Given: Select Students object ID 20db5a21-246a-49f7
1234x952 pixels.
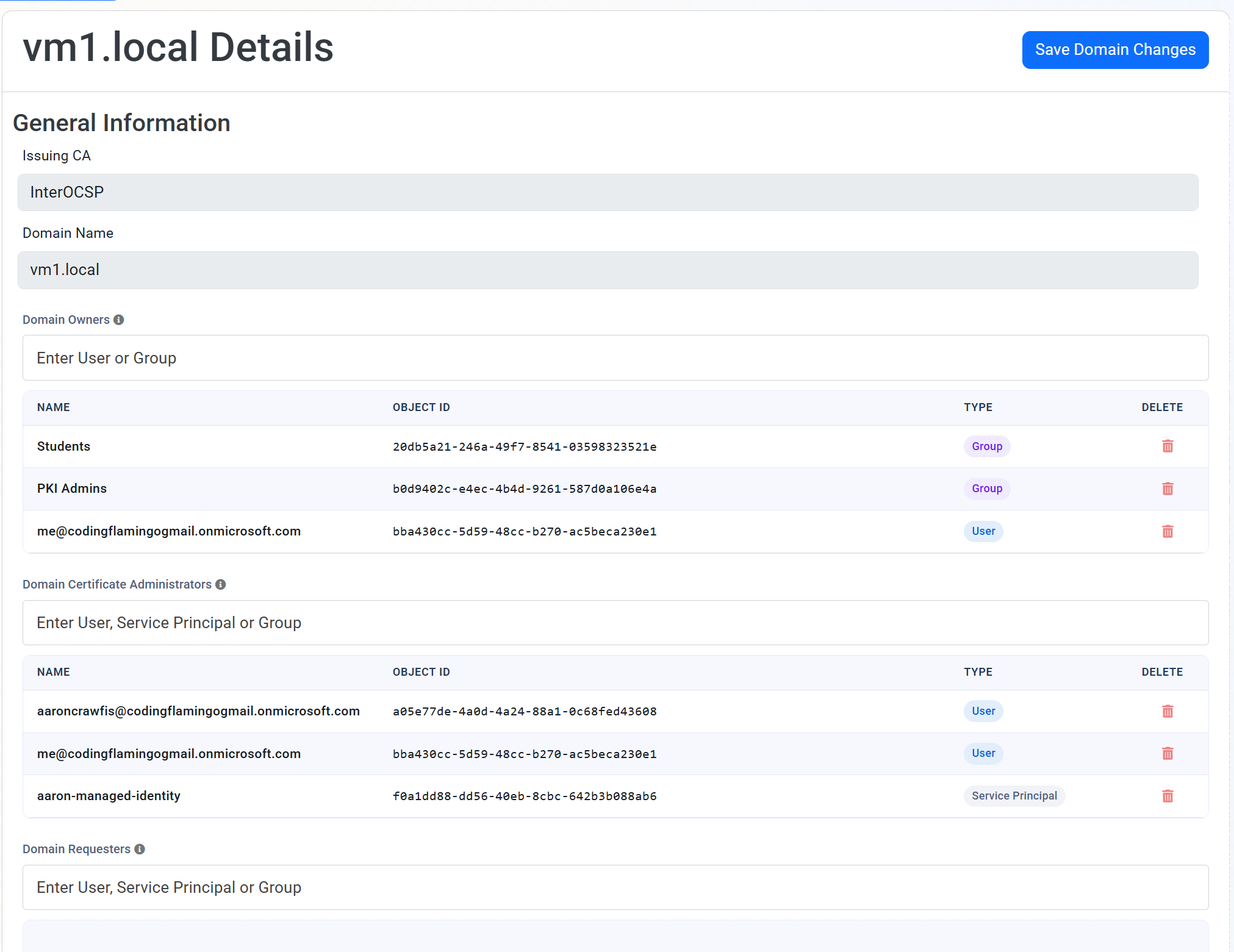Looking at the screenshot, I should 525,446.
